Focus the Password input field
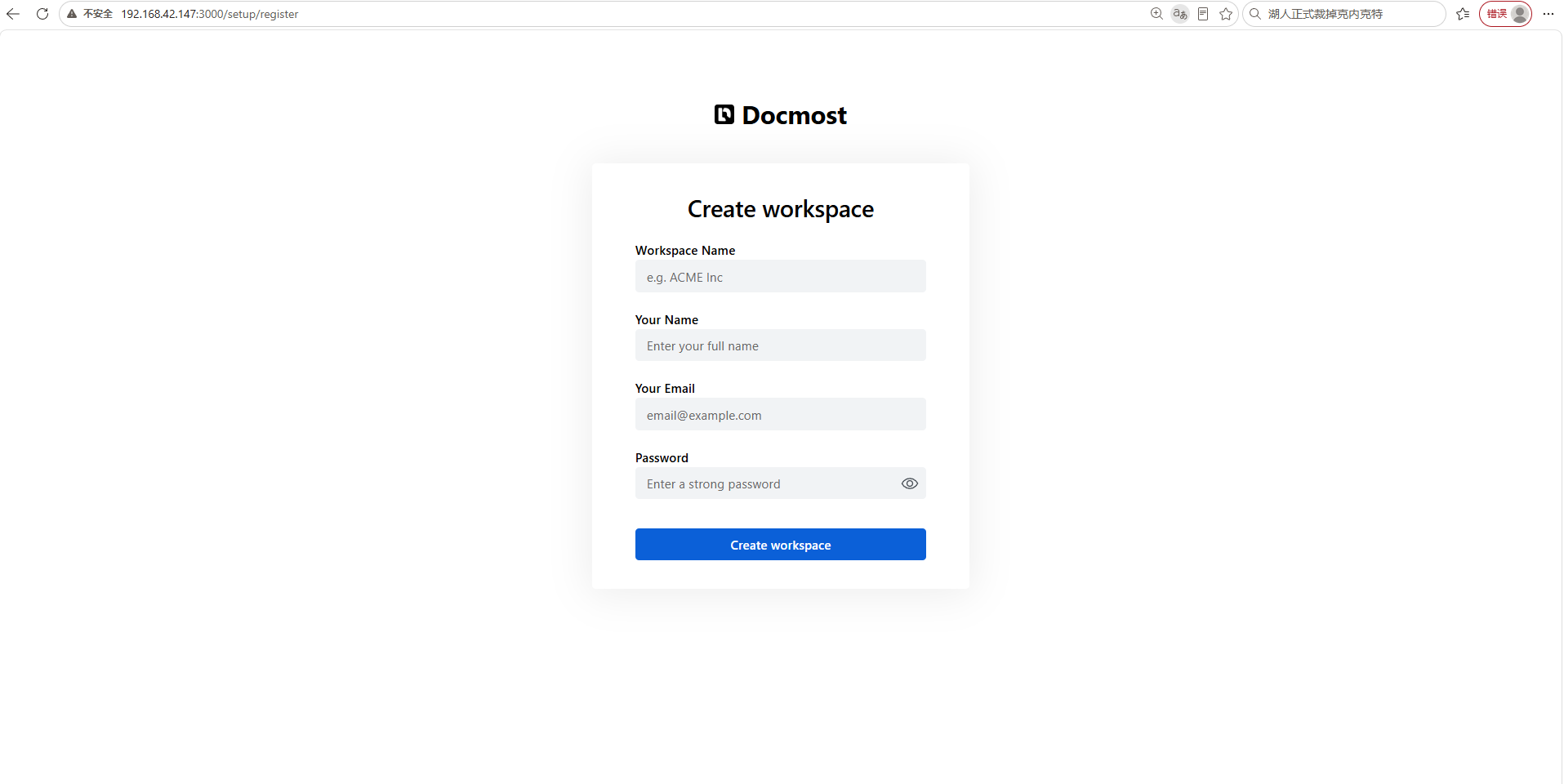 coord(781,483)
